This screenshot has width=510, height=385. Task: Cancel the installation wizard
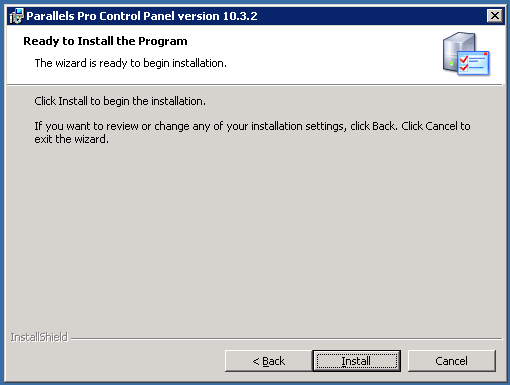point(452,361)
